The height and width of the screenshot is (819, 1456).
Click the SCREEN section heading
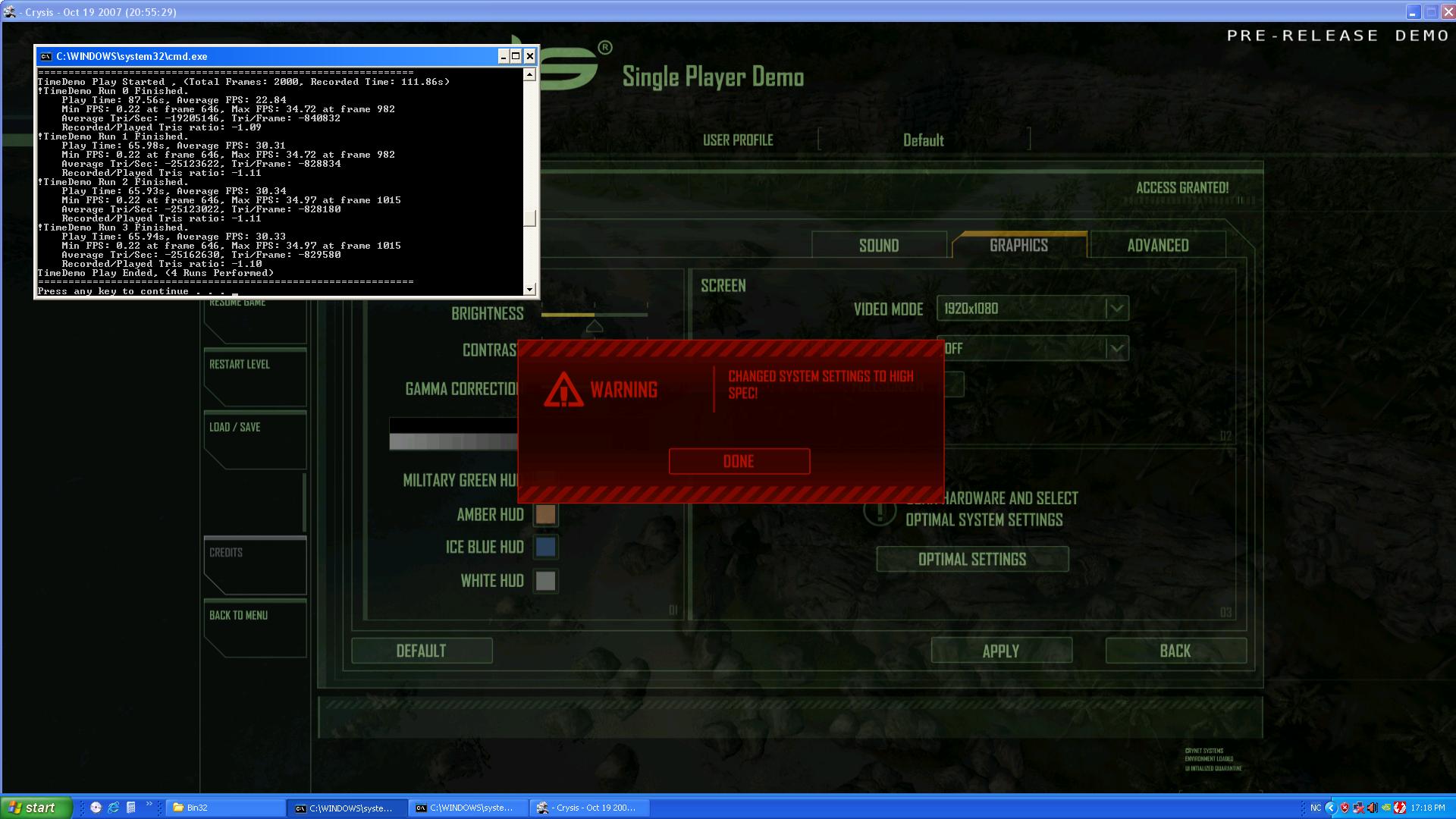coord(723,286)
